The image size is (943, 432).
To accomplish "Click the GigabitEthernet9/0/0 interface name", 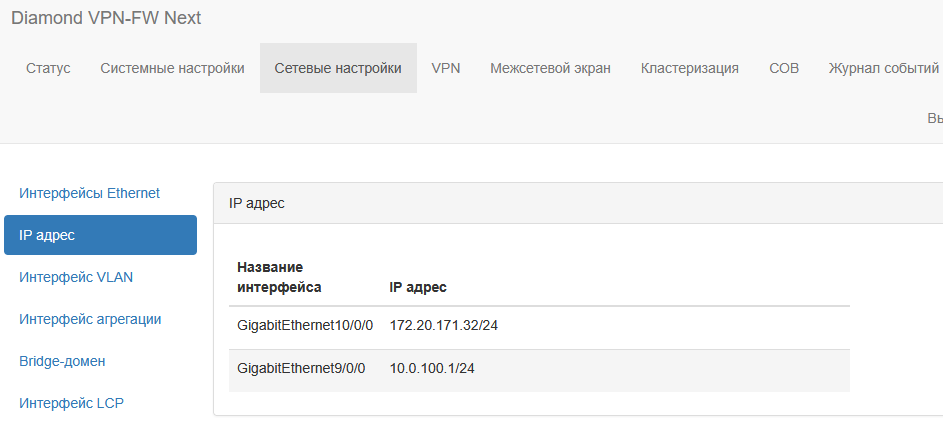I will click(x=301, y=369).
